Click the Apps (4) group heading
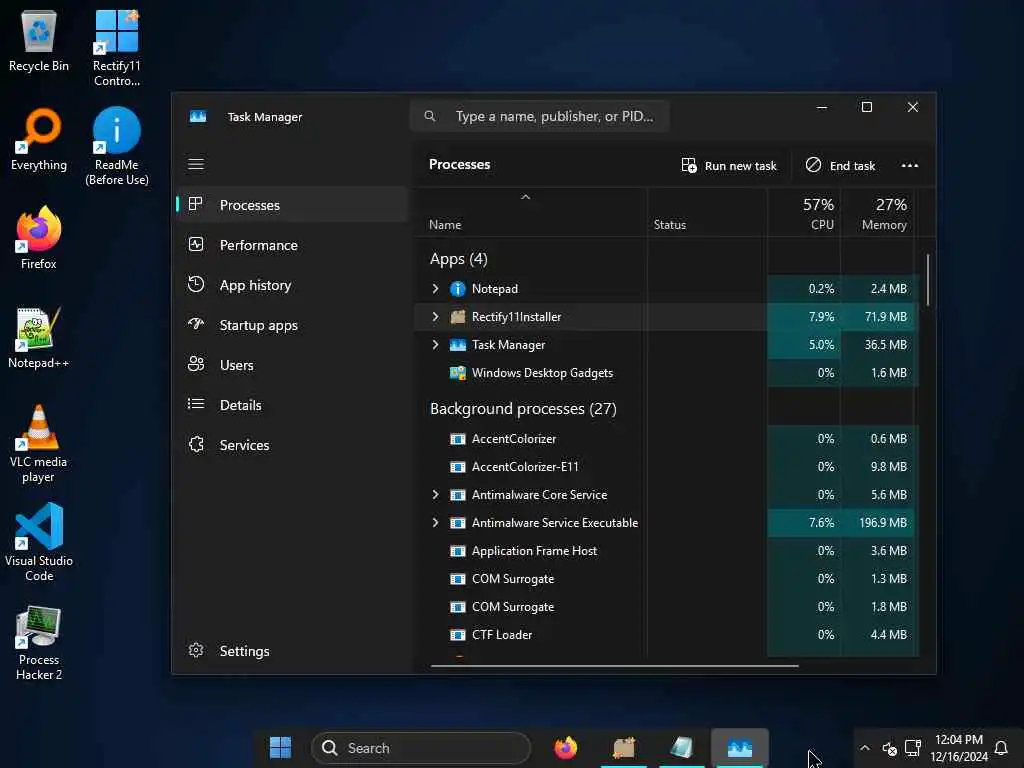Screen dimensions: 1024x768 tap(458, 259)
